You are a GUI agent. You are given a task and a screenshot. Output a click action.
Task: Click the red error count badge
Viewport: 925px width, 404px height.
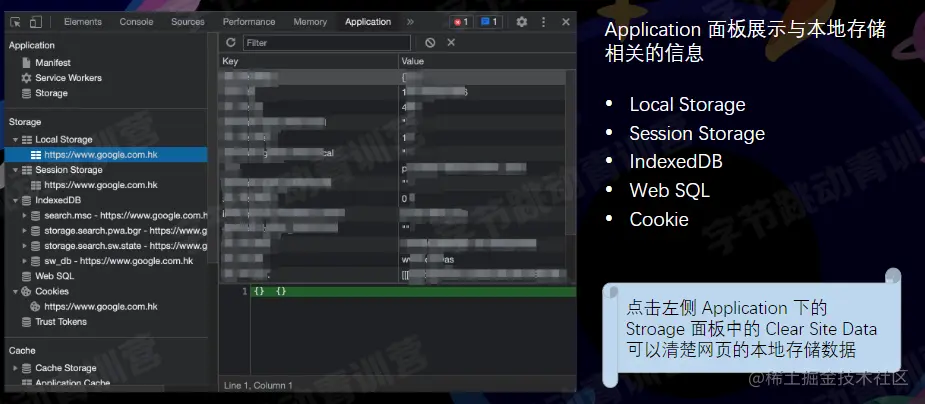(460, 22)
